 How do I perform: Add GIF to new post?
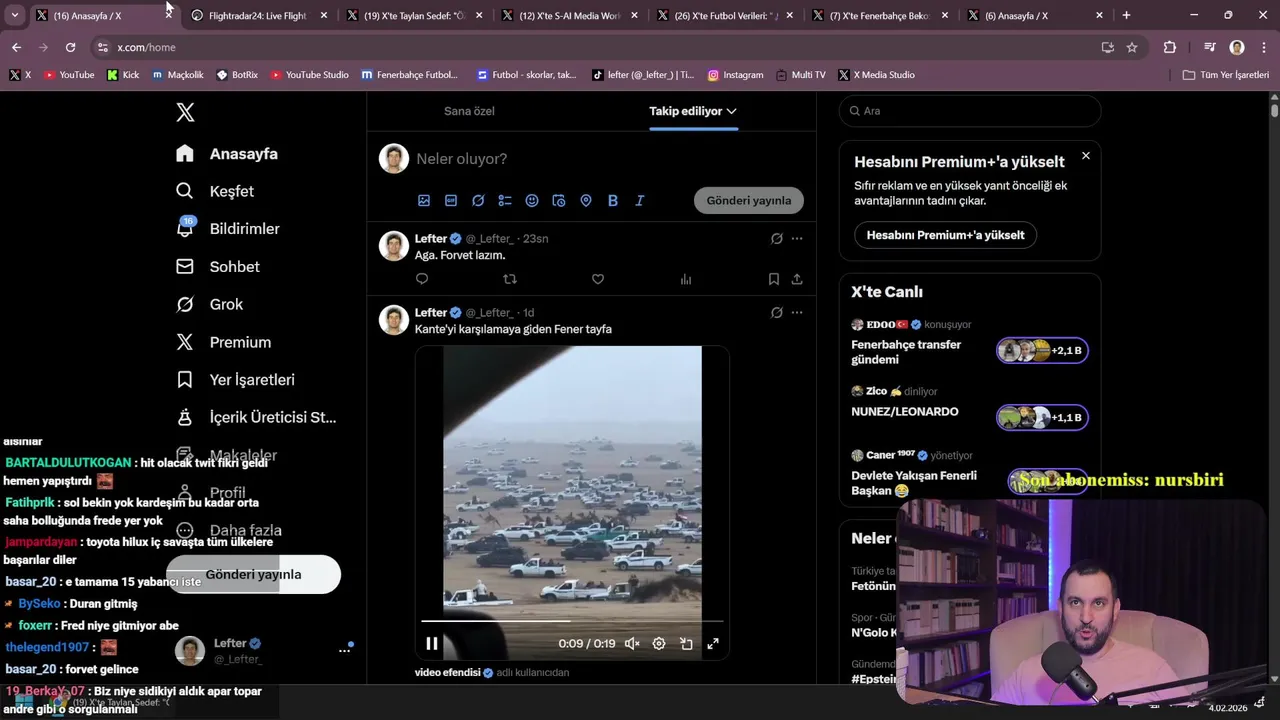click(x=451, y=200)
